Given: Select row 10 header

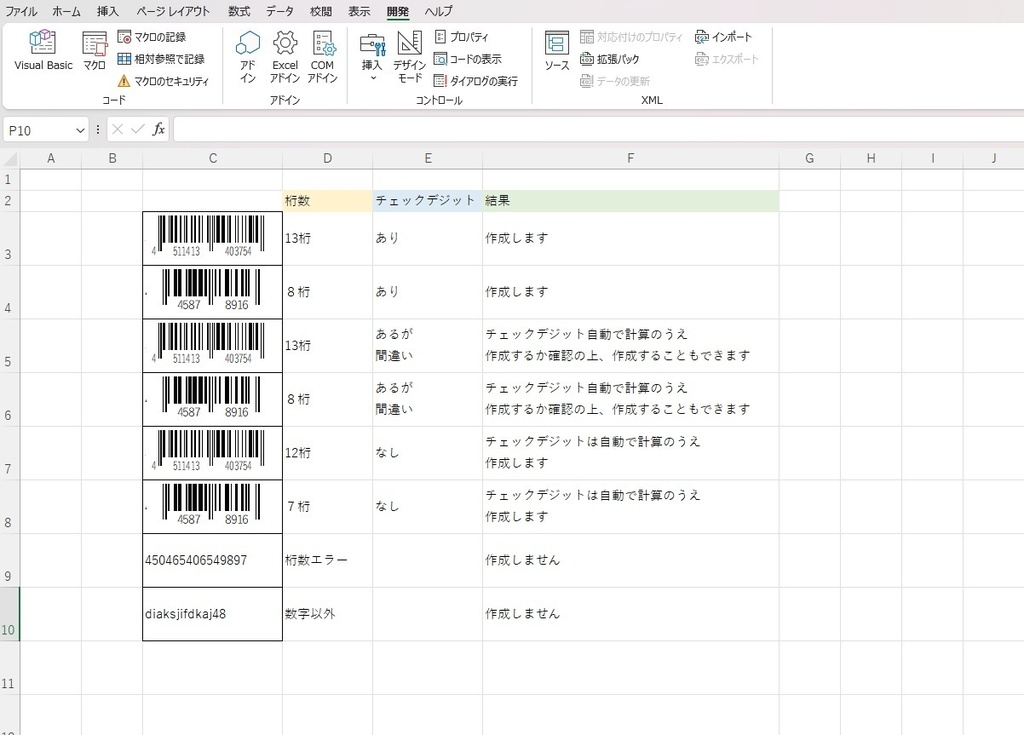Looking at the screenshot, I should (9, 614).
